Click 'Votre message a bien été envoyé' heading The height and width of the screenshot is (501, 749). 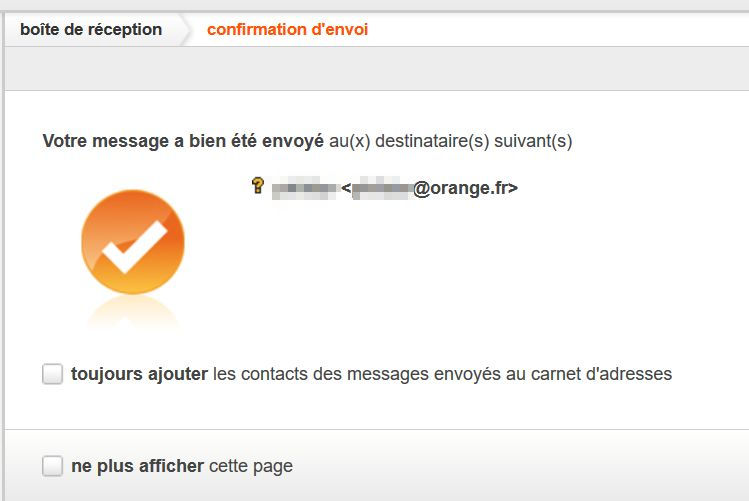click(182, 141)
